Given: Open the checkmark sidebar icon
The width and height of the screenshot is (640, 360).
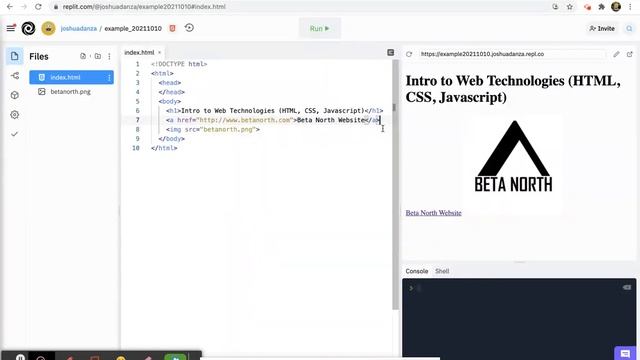Looking at the screenshot, I should [x=15, y=134].
